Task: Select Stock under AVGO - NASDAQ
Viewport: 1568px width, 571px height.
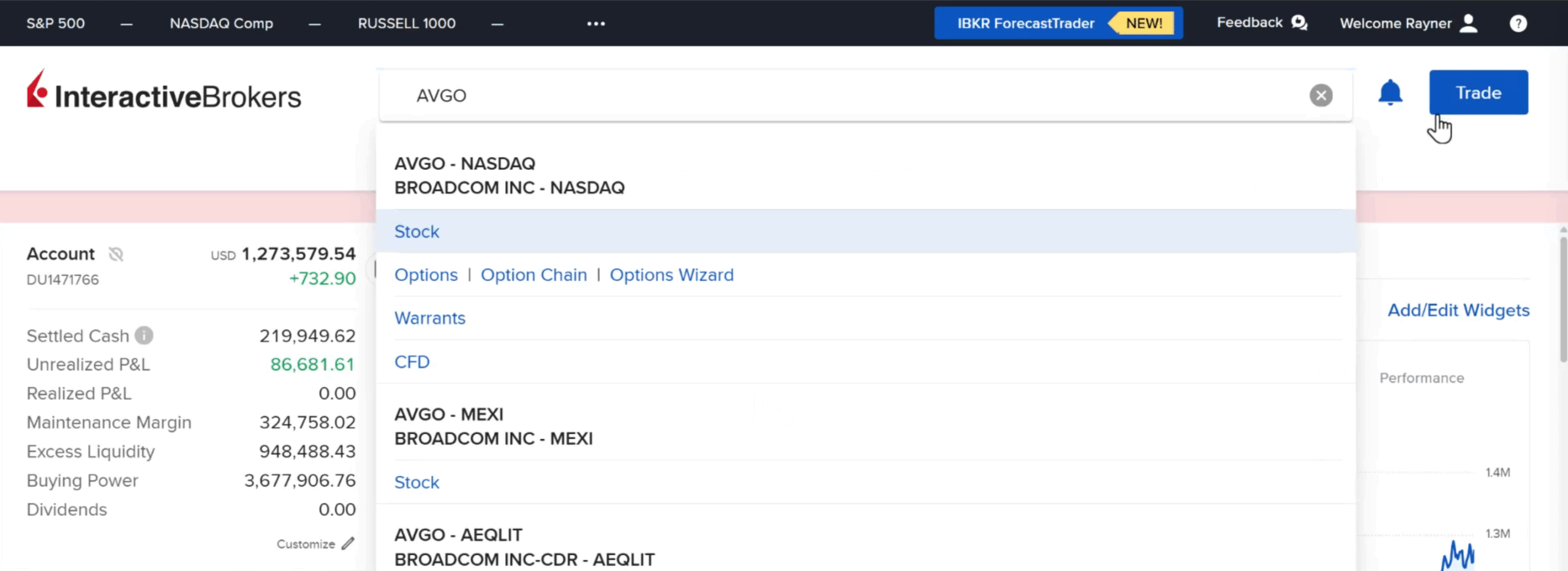Action: point(417,232)
